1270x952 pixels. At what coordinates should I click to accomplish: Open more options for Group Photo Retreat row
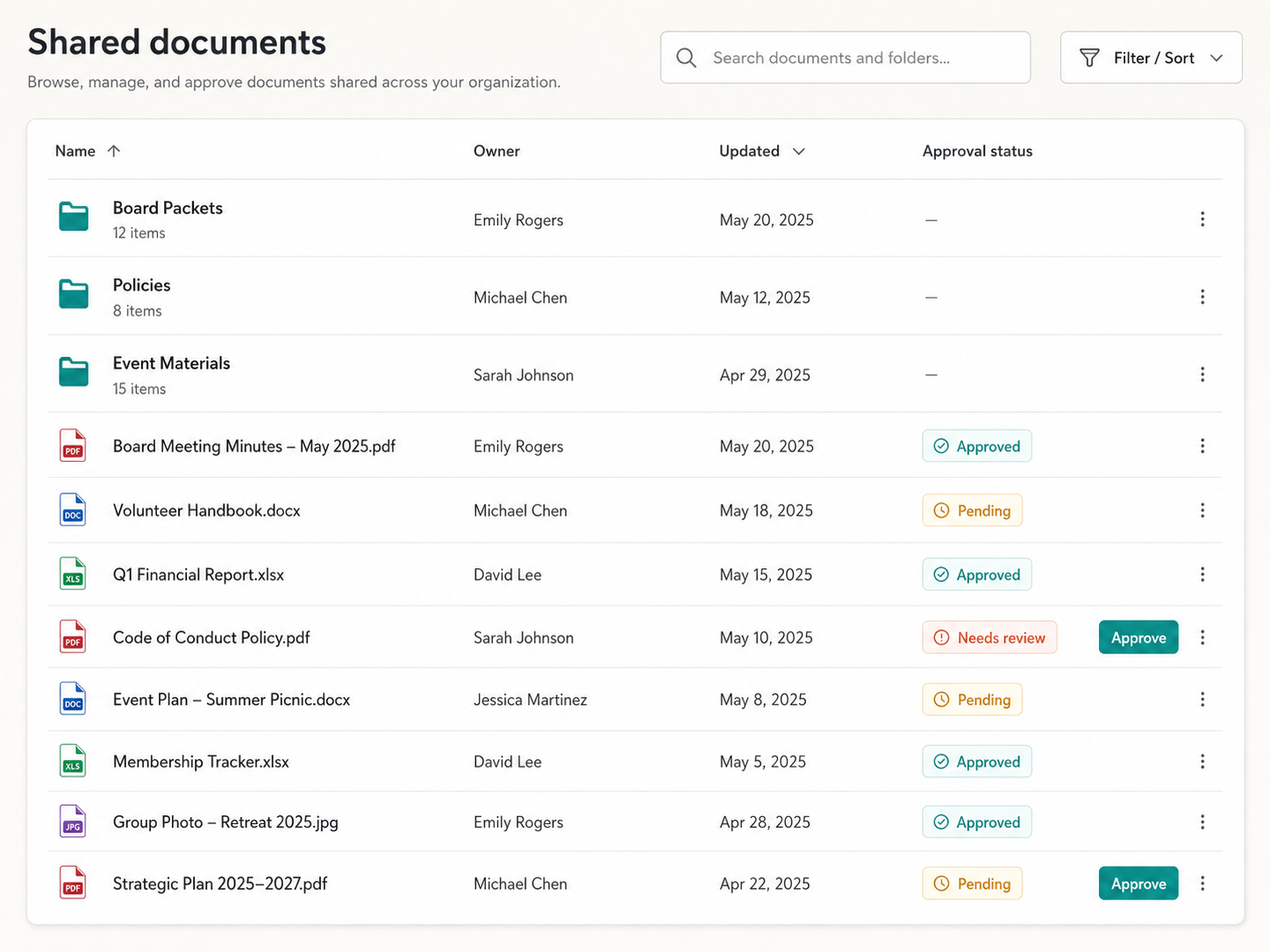coord(1202,822)
